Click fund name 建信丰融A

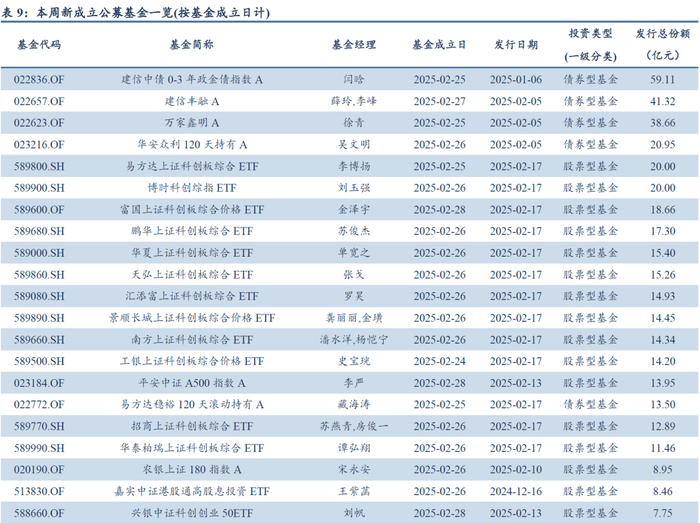click(x=192, y=101)
